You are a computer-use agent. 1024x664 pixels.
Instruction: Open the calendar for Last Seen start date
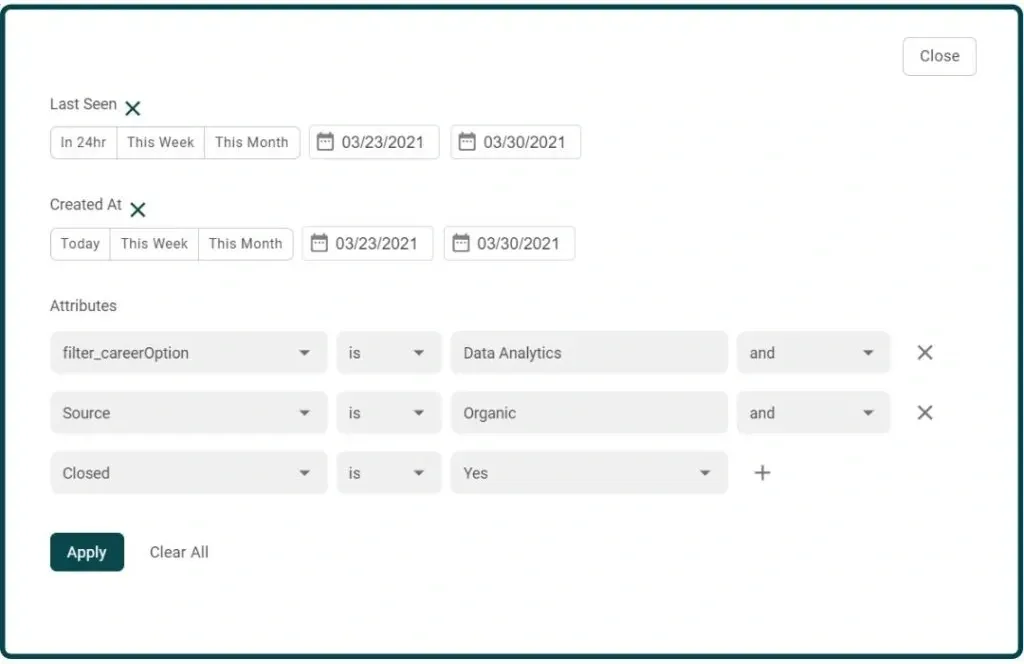tap(325, 142)
